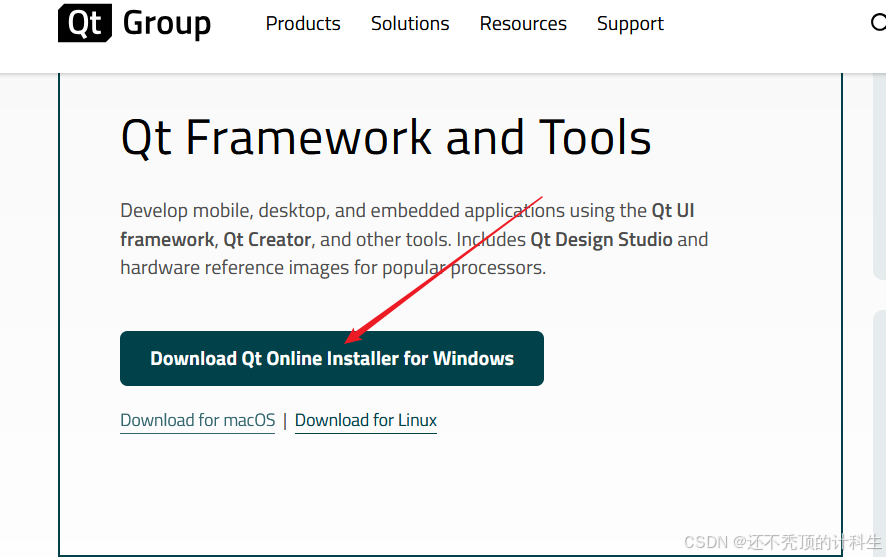
Task: Download Qt Online Installer for Windows
Action: 332,359
